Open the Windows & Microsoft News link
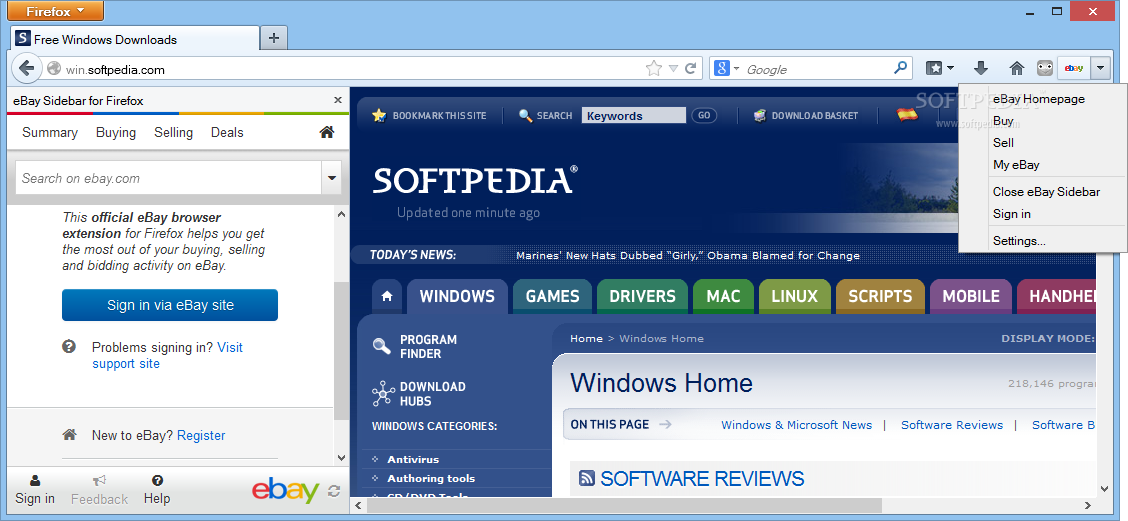 tap(796, 425)
